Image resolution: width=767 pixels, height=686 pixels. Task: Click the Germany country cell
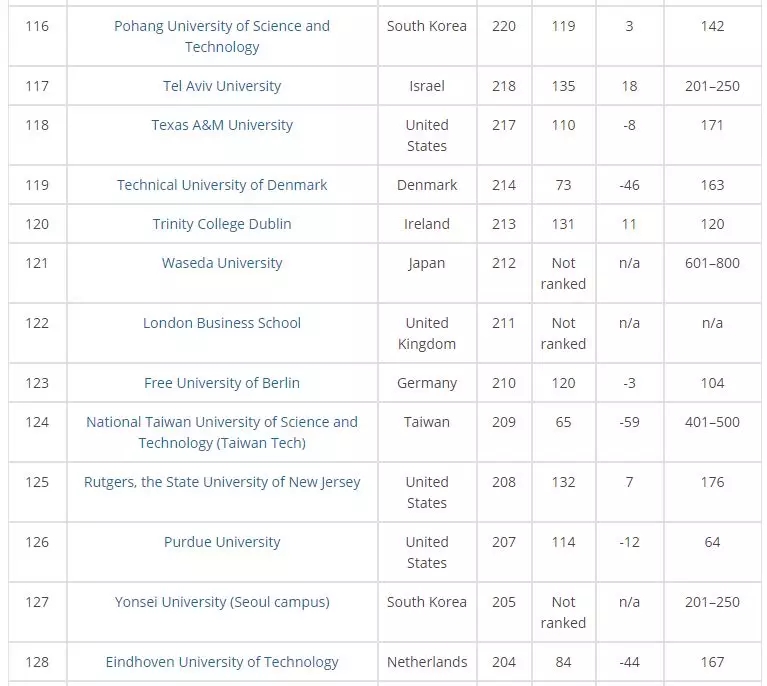[x=427, y=383]
